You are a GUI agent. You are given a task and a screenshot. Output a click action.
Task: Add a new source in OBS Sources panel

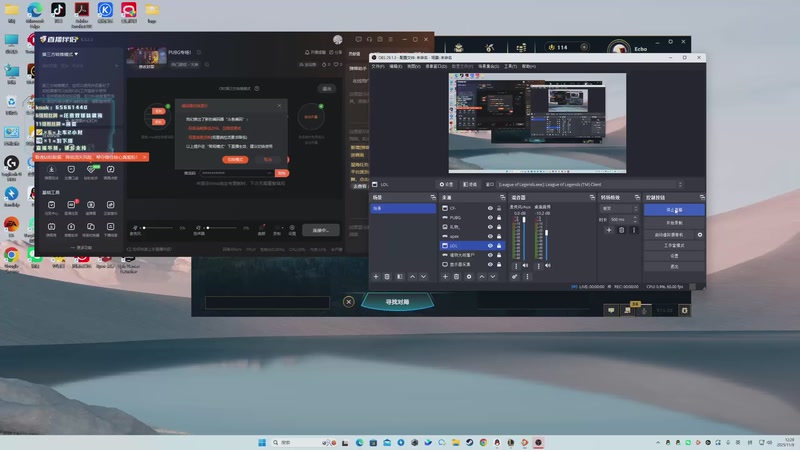point(445,277)
